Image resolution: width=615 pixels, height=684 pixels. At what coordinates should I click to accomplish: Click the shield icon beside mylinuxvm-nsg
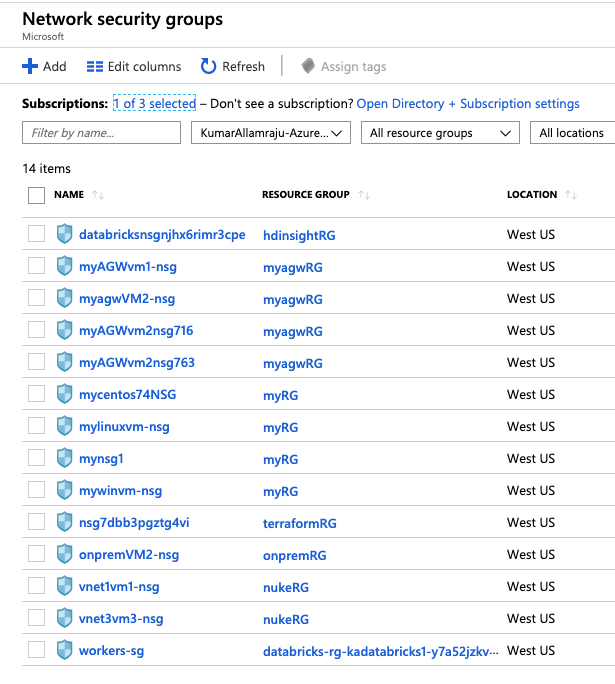tap(65, 426)
